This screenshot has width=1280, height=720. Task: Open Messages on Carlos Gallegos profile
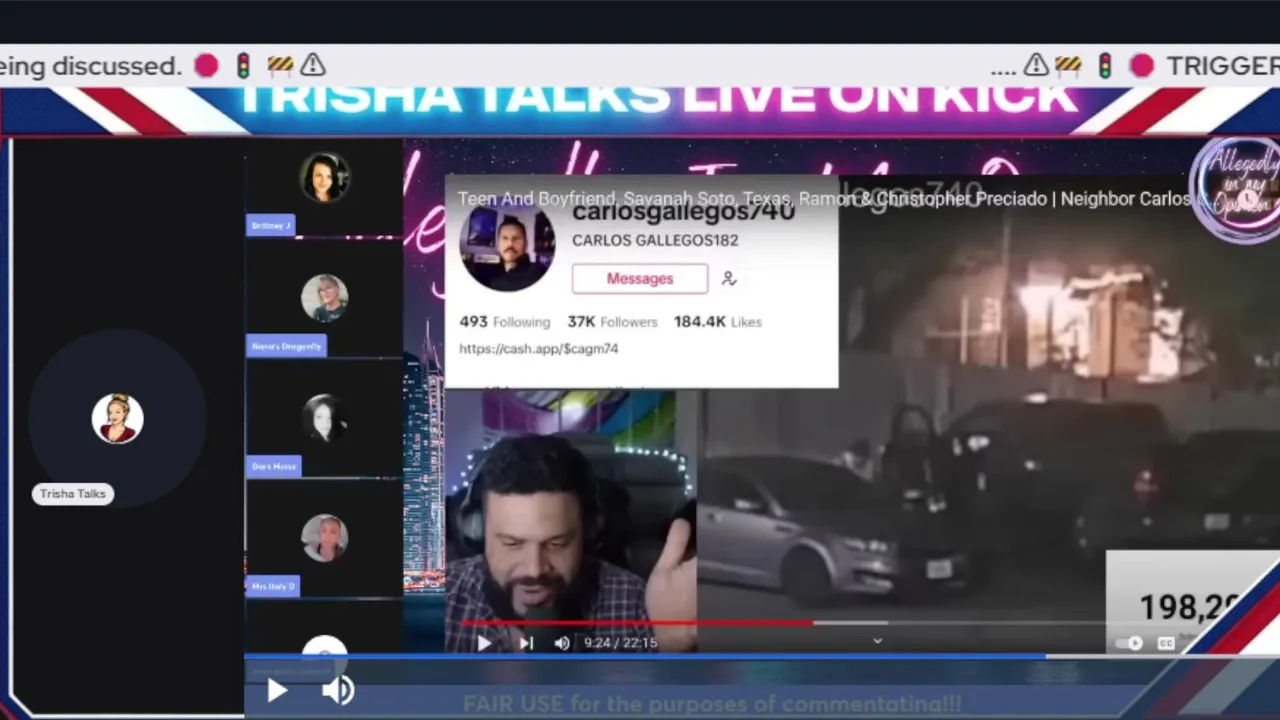tap(640, 279)
